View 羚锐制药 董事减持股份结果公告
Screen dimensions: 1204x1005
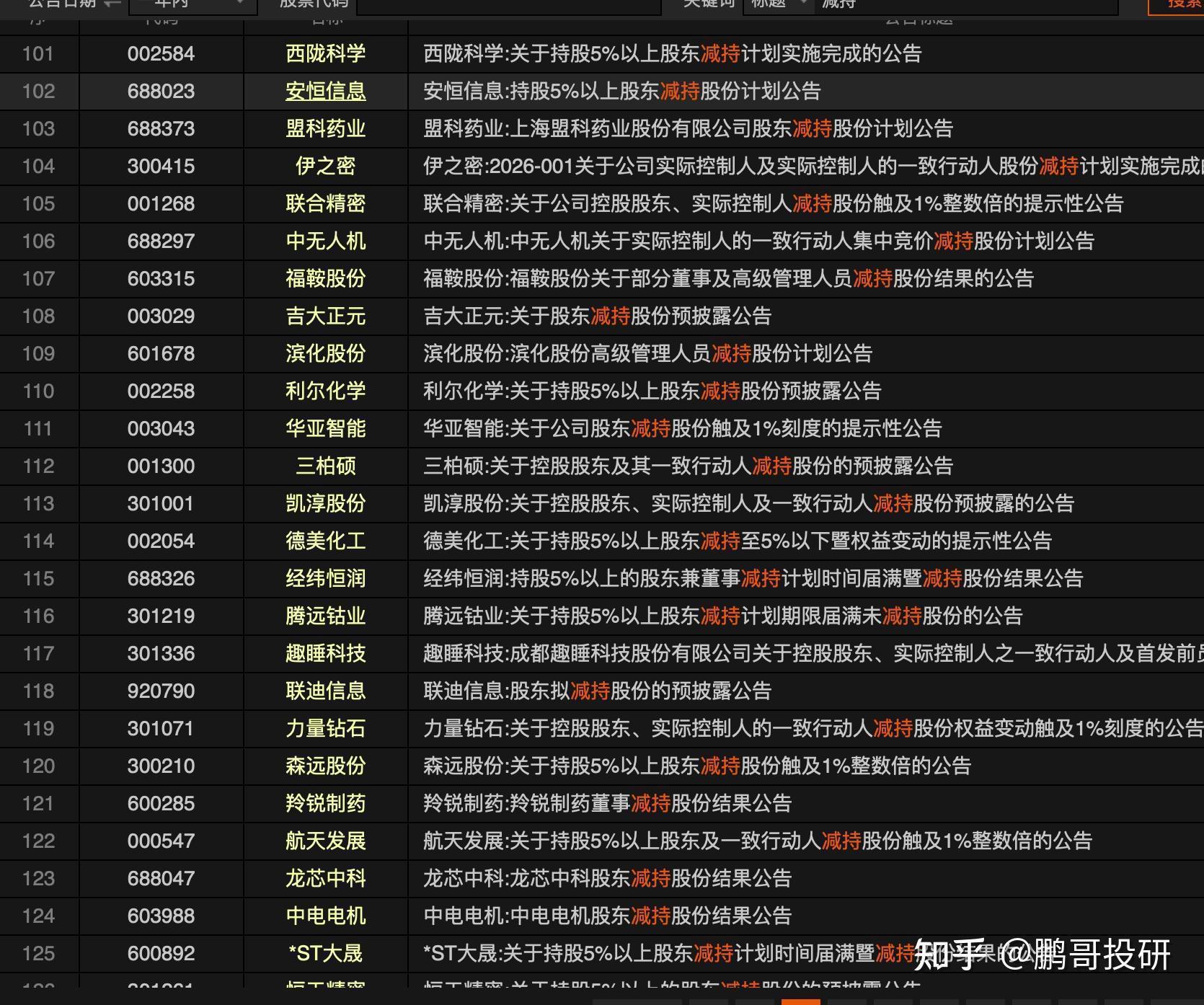pyautogui.click(x=608, y=804)
